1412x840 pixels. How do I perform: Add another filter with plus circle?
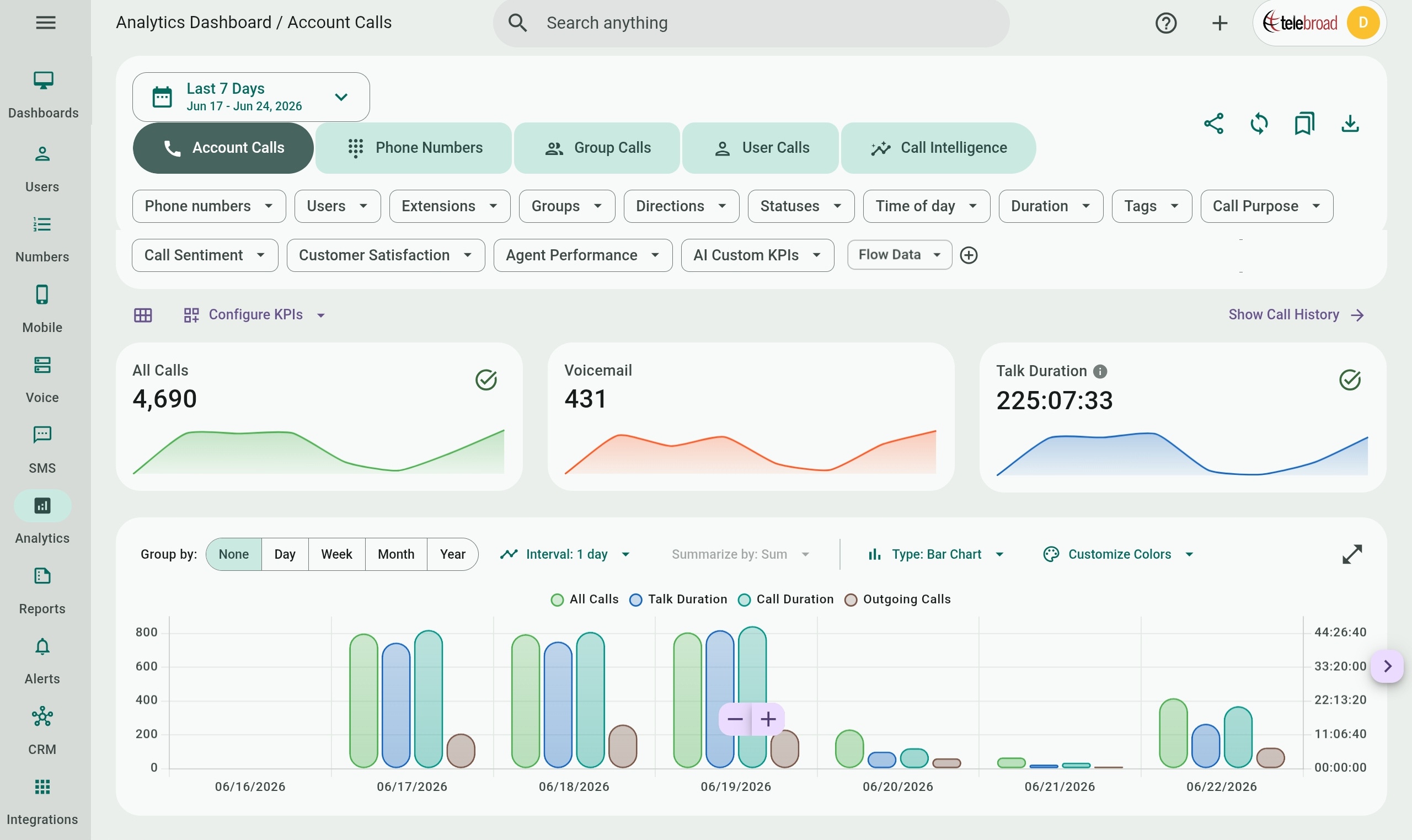[969, 255]
